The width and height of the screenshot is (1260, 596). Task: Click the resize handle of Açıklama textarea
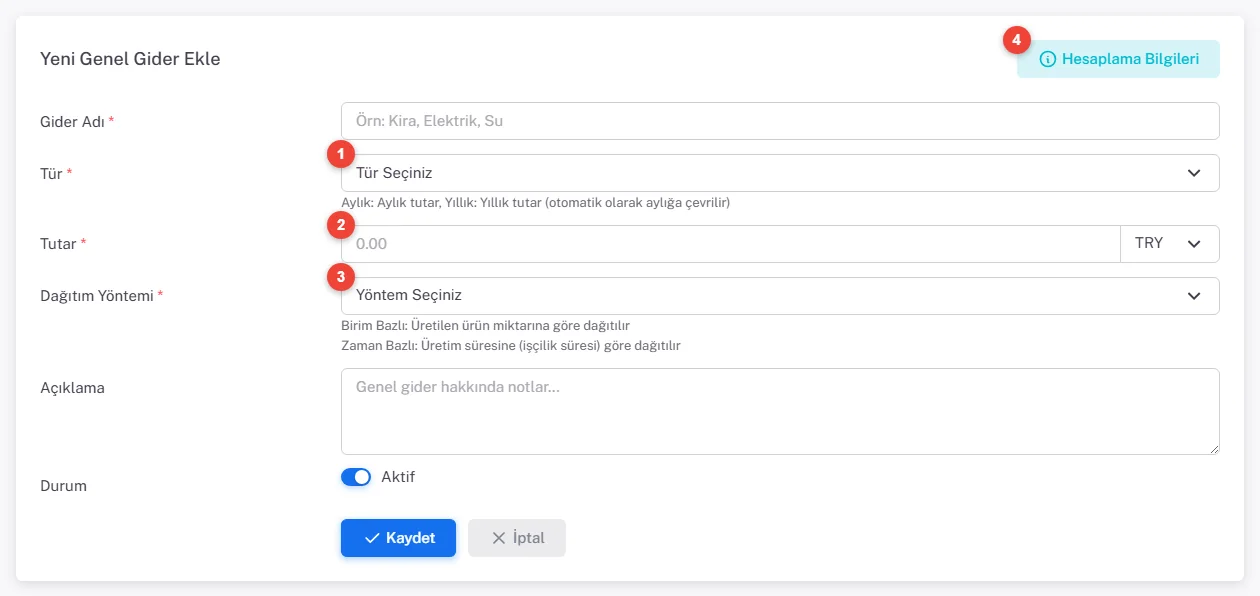(x=1213, y=449)
